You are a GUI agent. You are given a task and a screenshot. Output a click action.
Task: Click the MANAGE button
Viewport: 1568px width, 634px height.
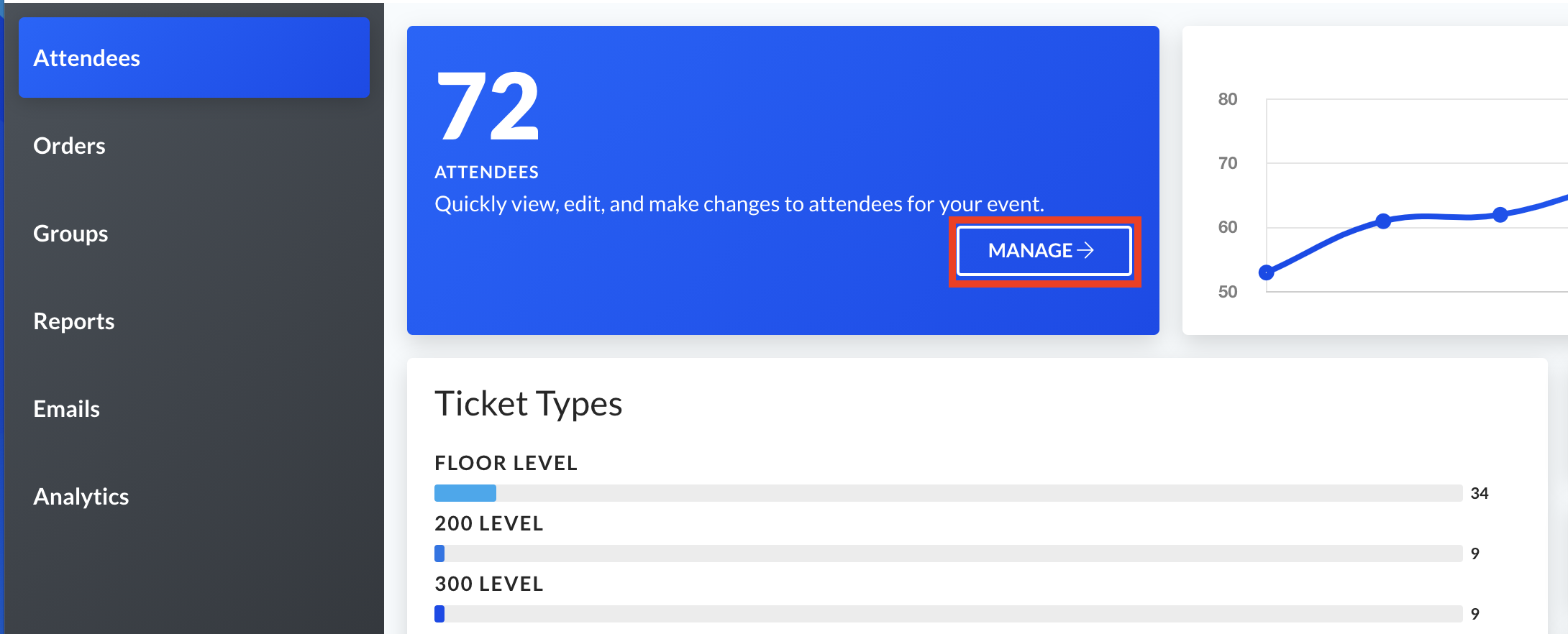(x=1044, y=250)
